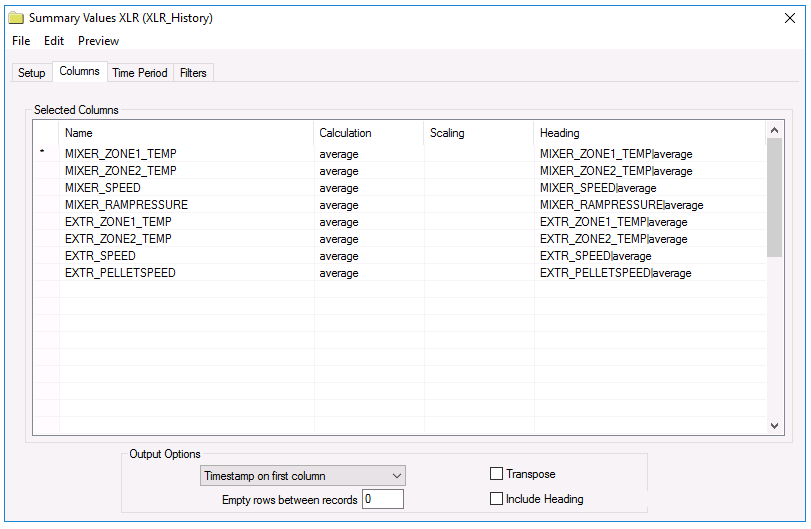Click the vertical scrollbar thumb of the list
Image resolution: width=811 pixels, height=529 pixels.
pyautogui.click(x=774, y=198)
